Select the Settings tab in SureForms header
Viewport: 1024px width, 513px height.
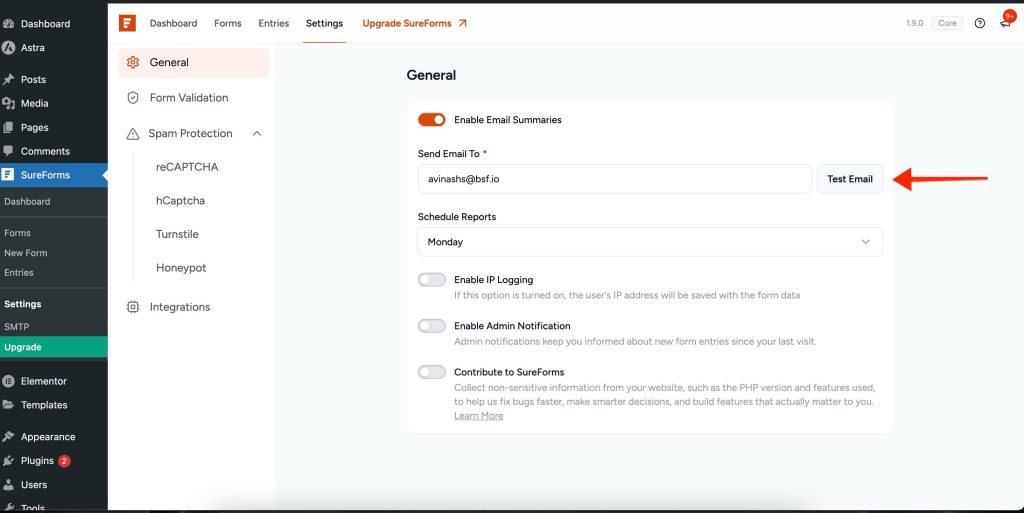pyautogui.click(x=325, y=23)
